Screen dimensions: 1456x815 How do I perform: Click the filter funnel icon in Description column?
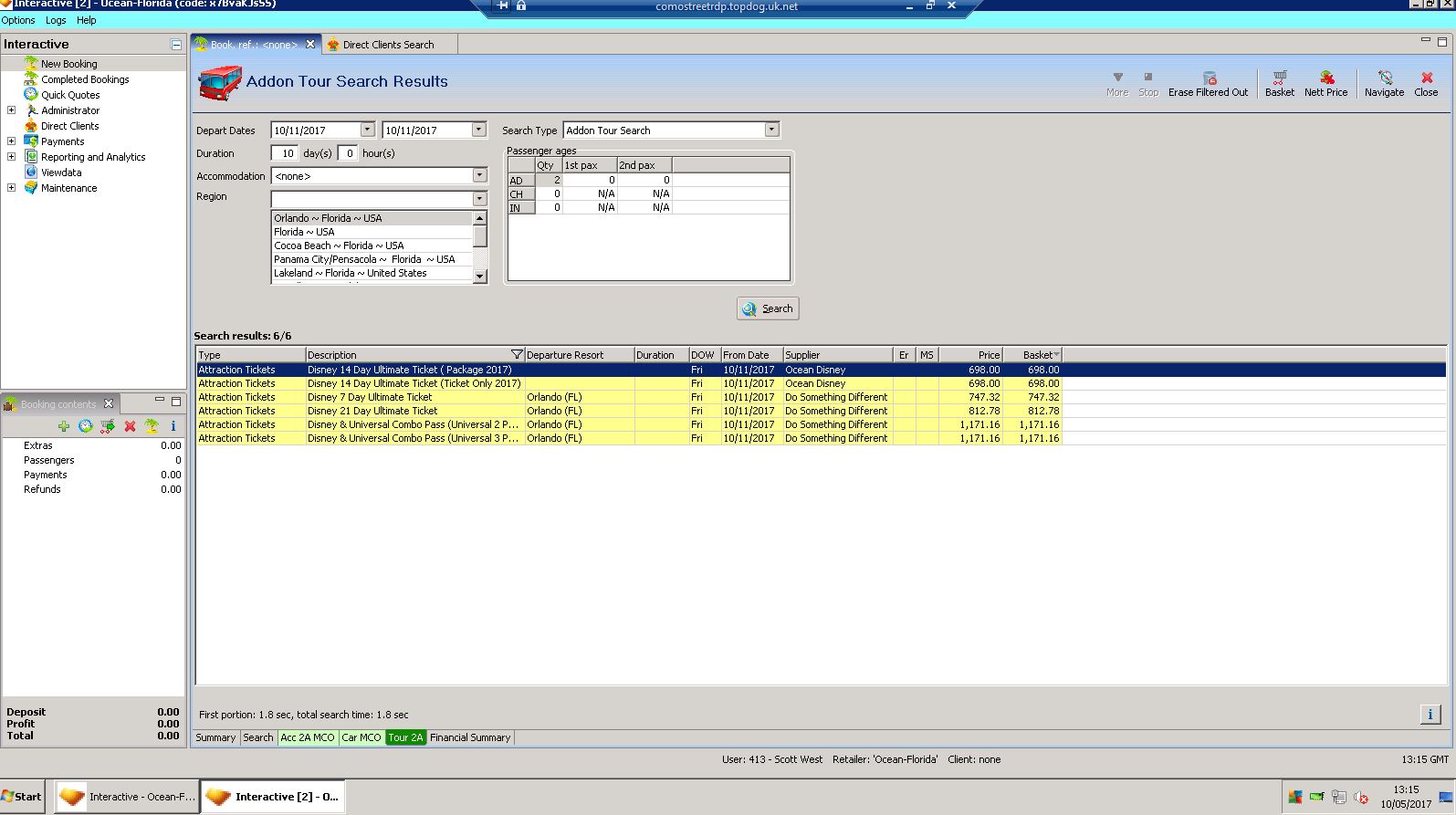[517, 355]
